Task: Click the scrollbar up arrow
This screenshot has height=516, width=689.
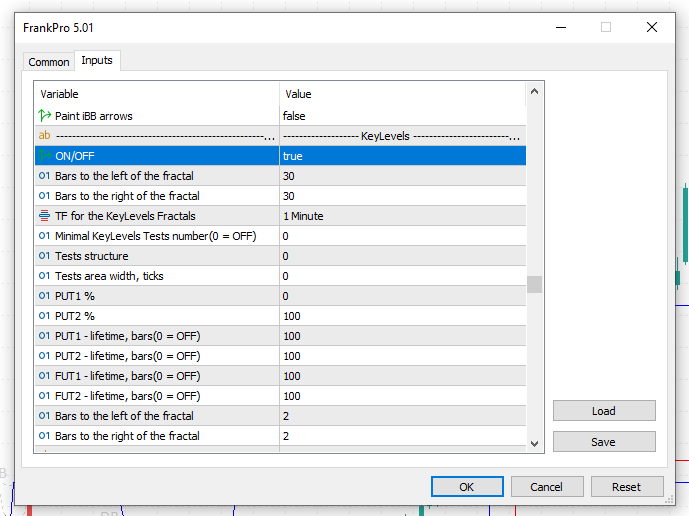Action: (534, 93)
